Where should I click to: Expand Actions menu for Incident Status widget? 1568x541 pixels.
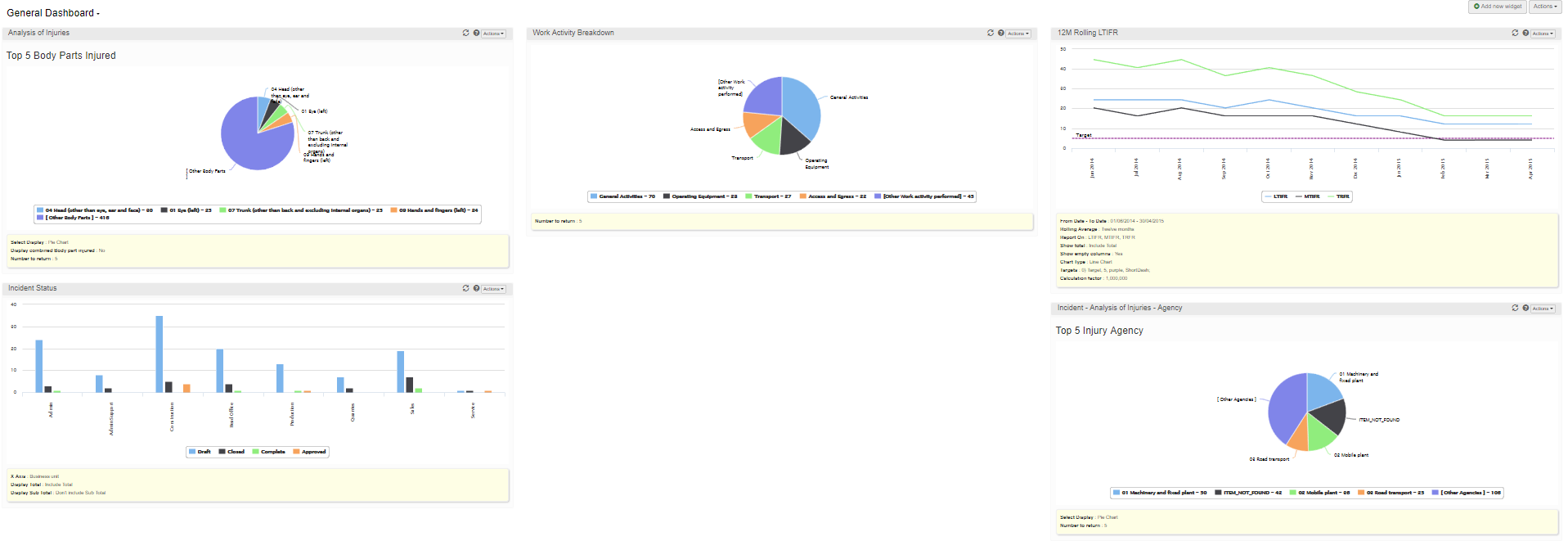tap(493, 289)
